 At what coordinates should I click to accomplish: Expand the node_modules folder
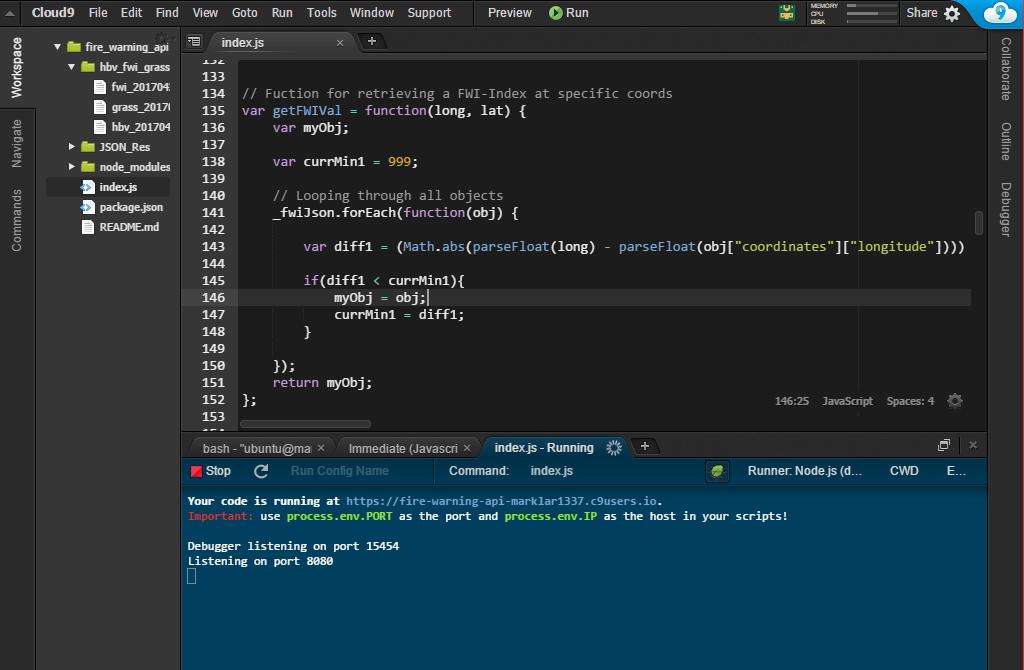pos(71,167)
